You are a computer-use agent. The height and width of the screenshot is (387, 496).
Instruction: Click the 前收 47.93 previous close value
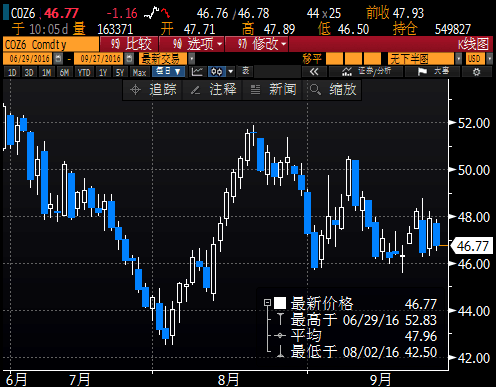pyautogui.click(x=408, y=14)
